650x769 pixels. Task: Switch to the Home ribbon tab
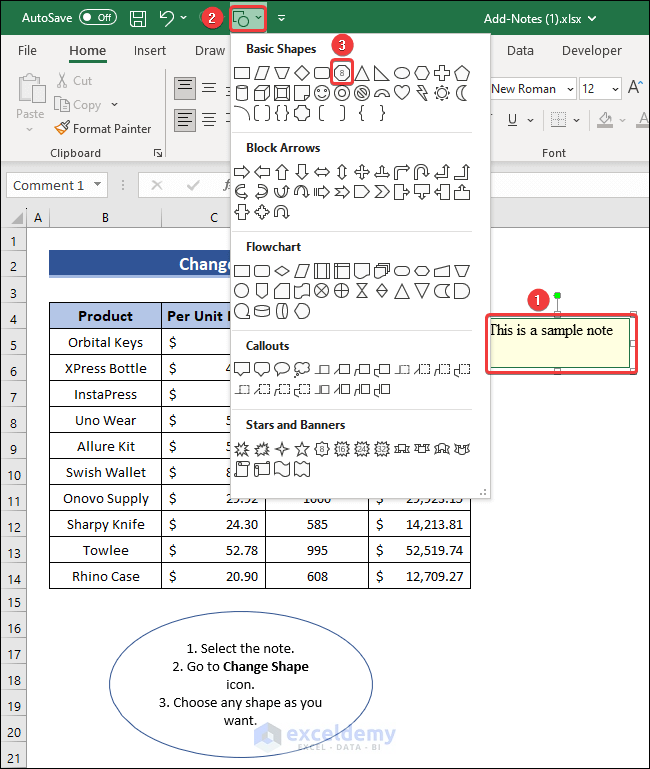coord(87,51)
